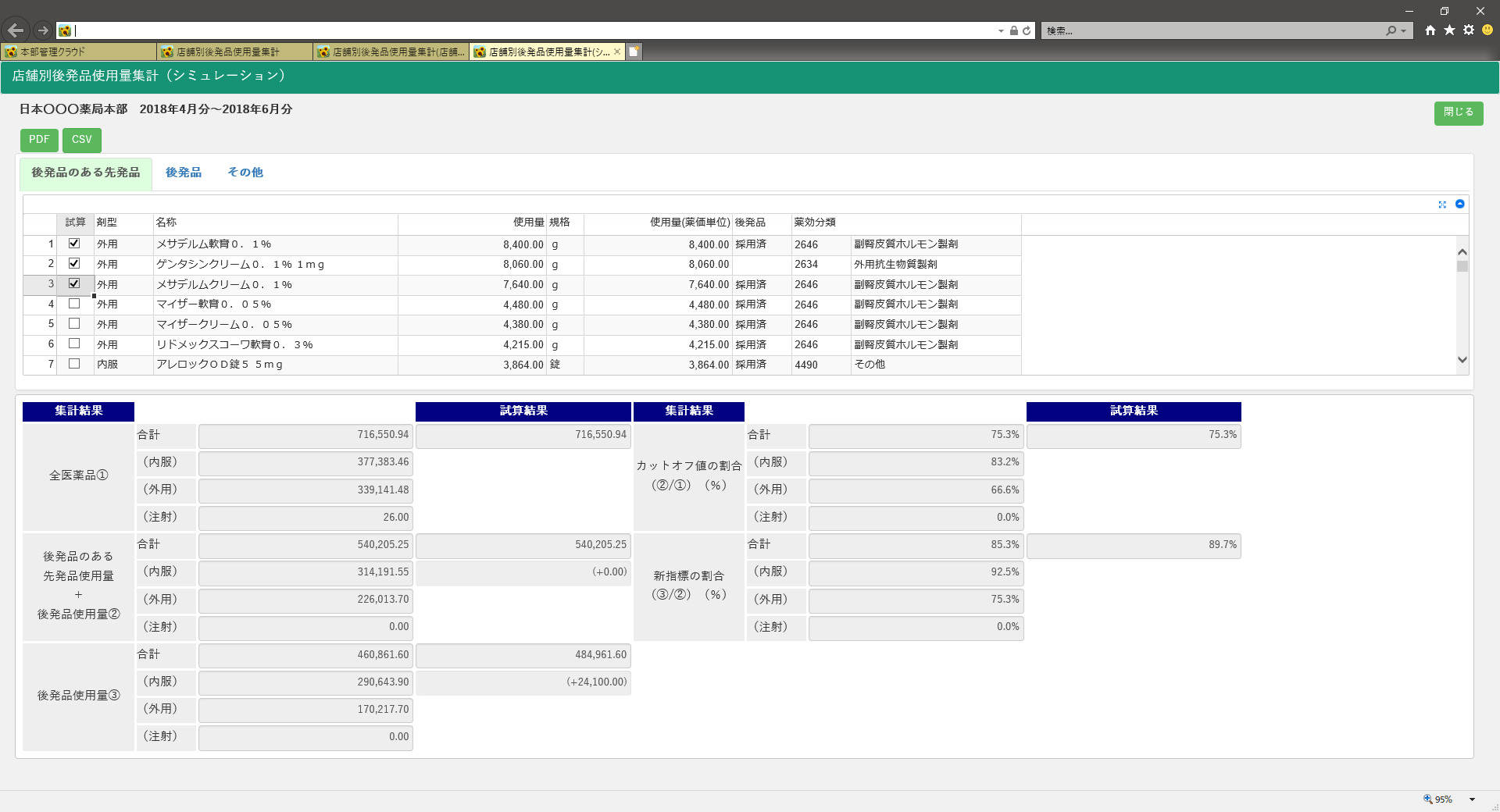1500x812 pixels.
Task: Click the refresh icon in address bar
Action: 1027,30
